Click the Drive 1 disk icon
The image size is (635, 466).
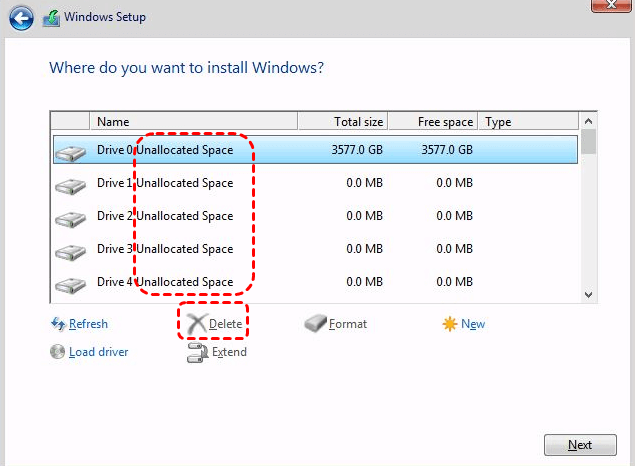[x=70, y=186]
